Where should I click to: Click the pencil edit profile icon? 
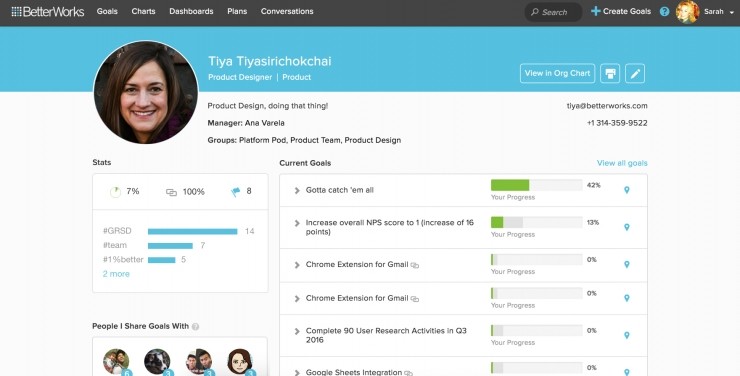point(635,74)
